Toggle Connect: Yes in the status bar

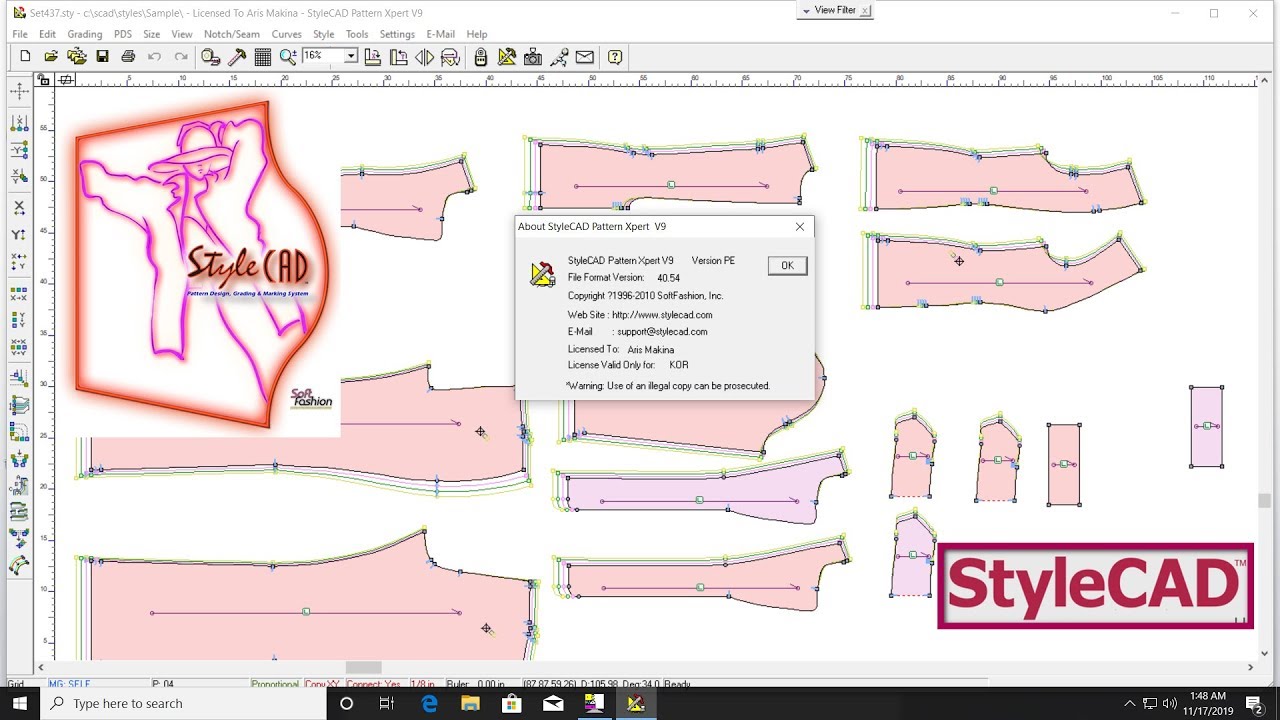(x=373, y=684)
